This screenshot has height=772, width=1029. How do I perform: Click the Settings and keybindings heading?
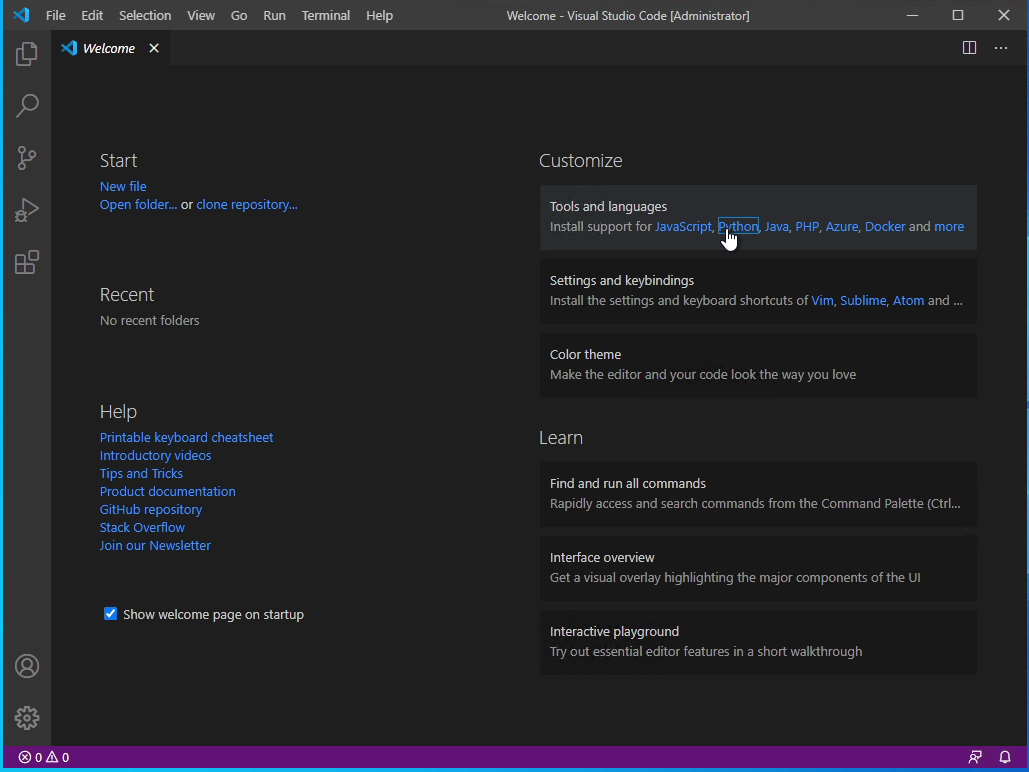[621, 280]
